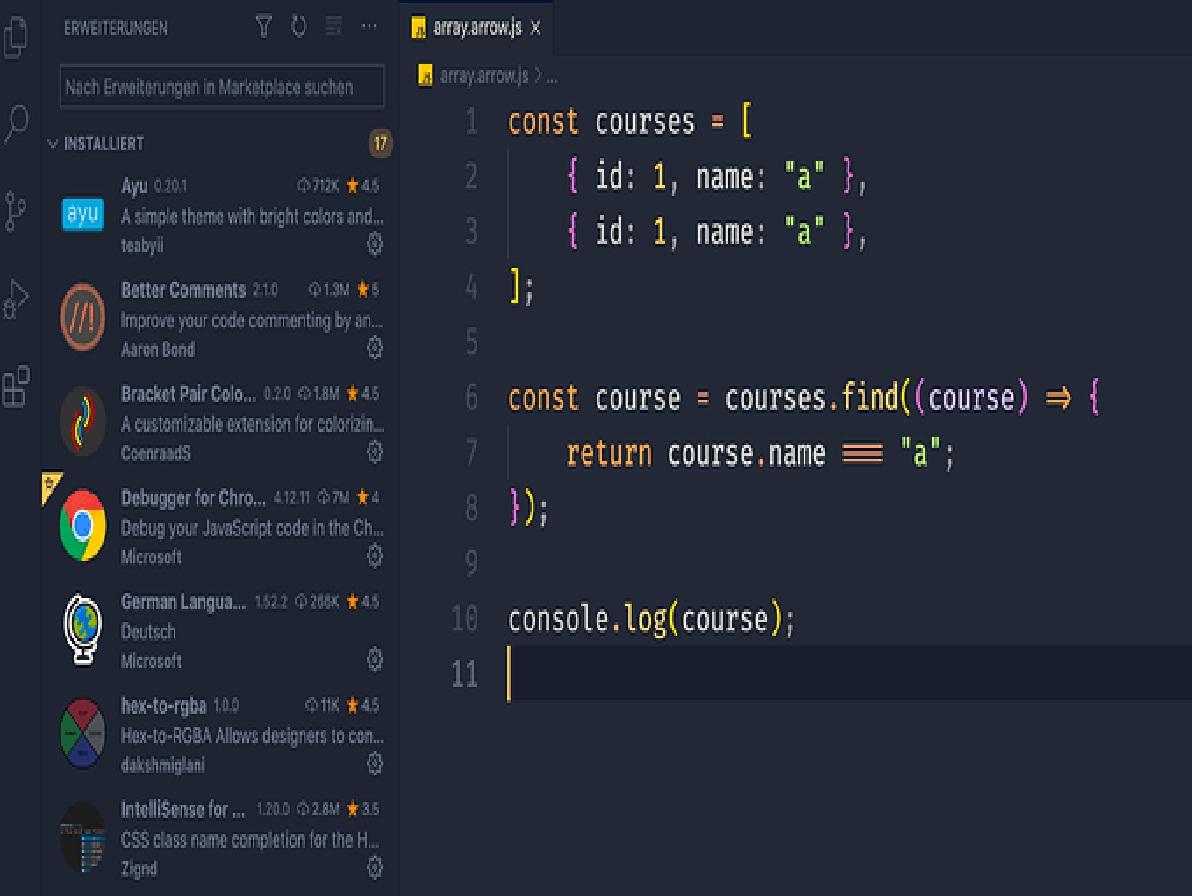Open settings gear for Debugger for Chrome
This screenshot has width=1192, height=896.
coord(375,555)
